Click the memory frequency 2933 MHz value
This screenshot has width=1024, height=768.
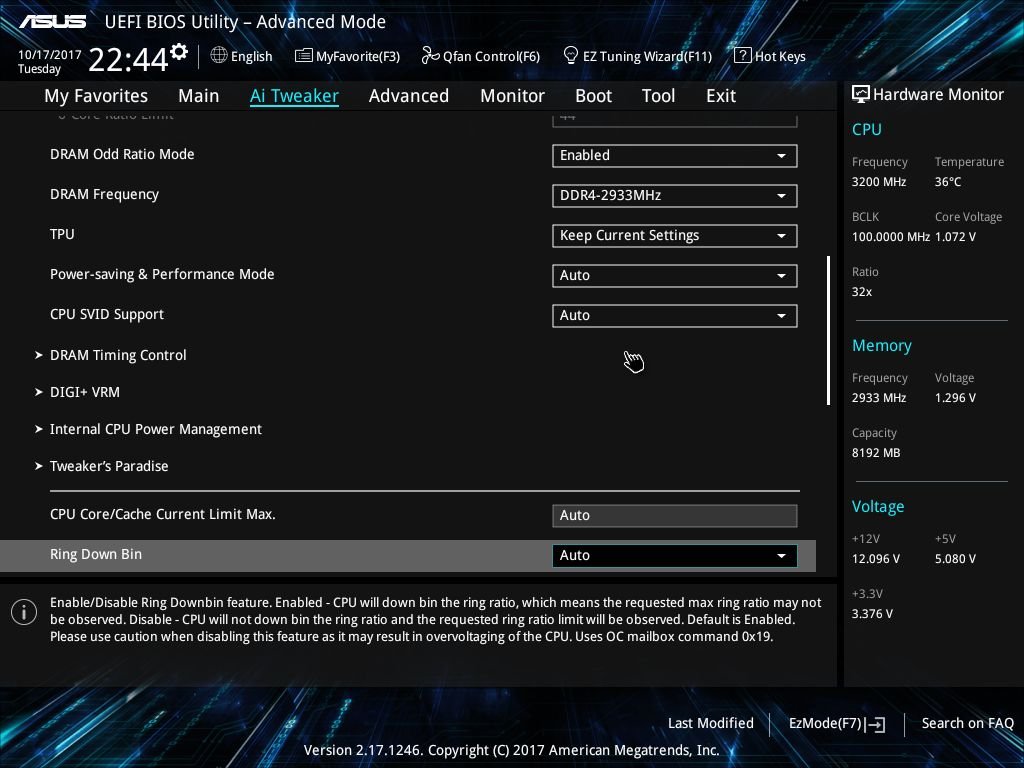click(879, 398)
